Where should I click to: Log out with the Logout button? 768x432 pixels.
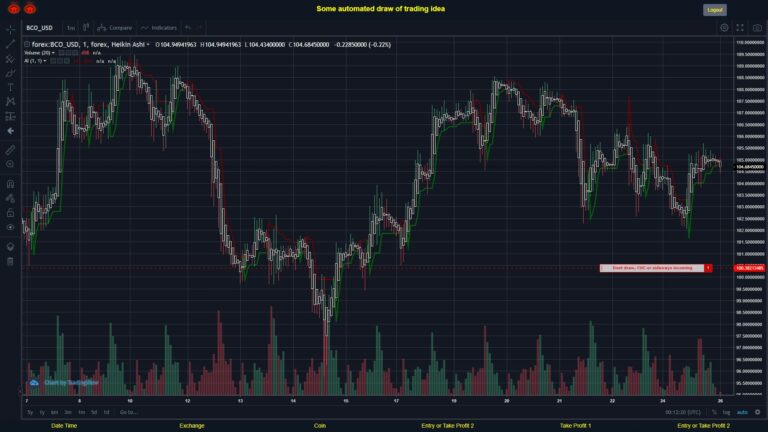715,10
